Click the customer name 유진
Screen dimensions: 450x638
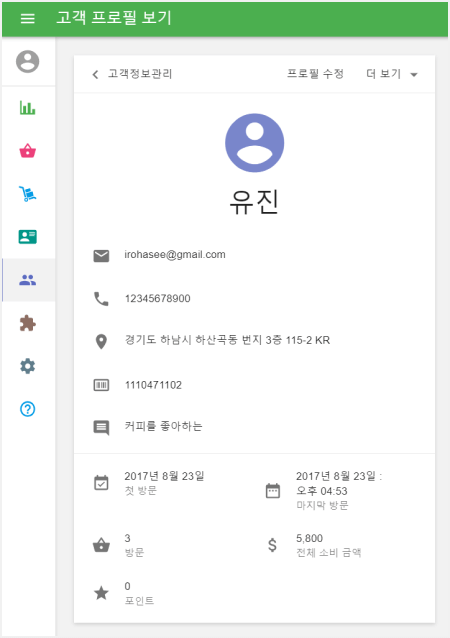[254, 202]
